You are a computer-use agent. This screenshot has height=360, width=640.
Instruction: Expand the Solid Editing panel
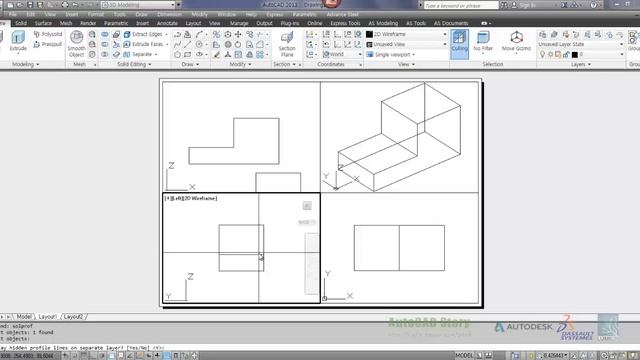[134, 64]
